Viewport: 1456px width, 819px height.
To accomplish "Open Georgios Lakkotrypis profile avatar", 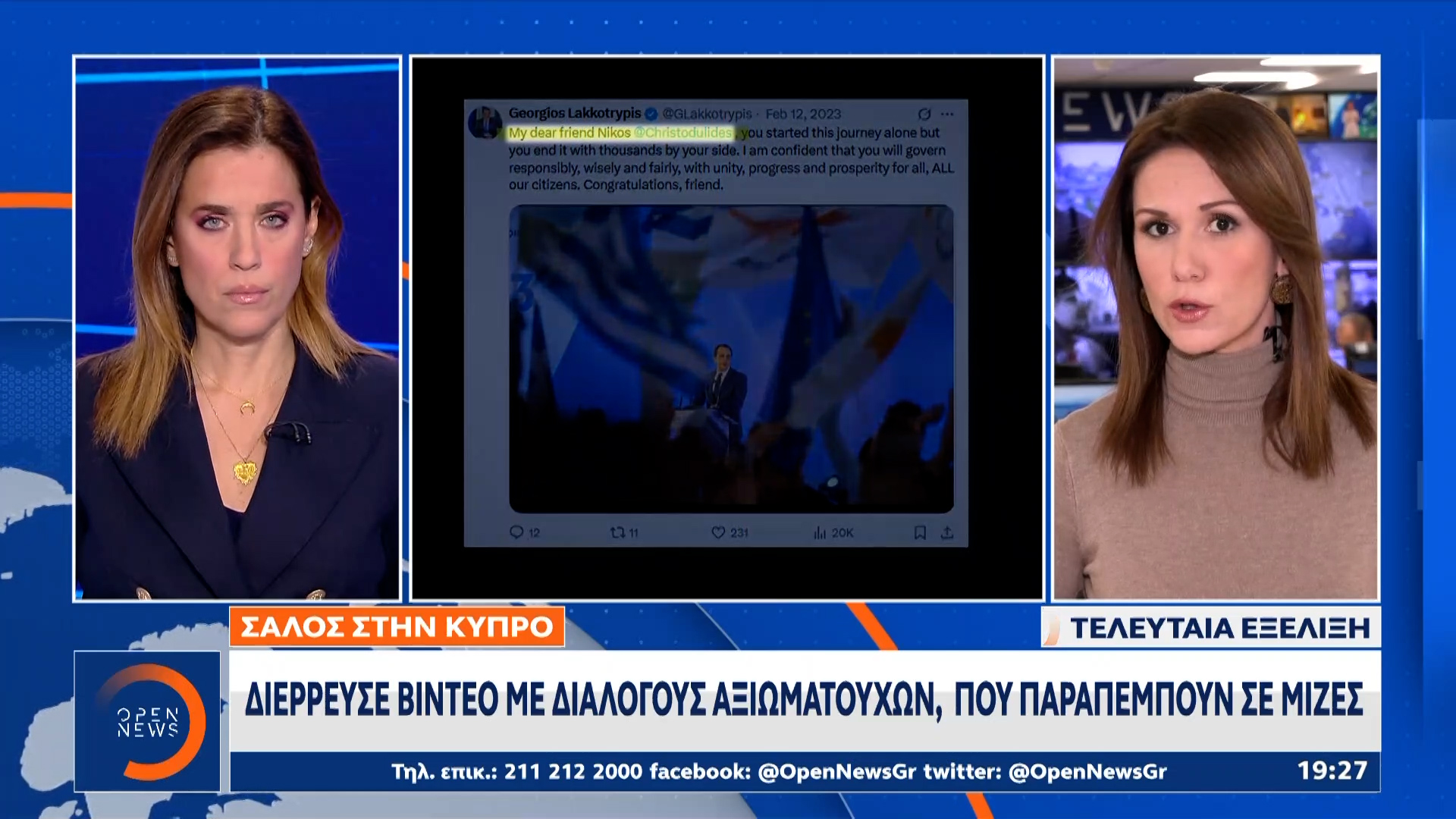I will [484, 121].
